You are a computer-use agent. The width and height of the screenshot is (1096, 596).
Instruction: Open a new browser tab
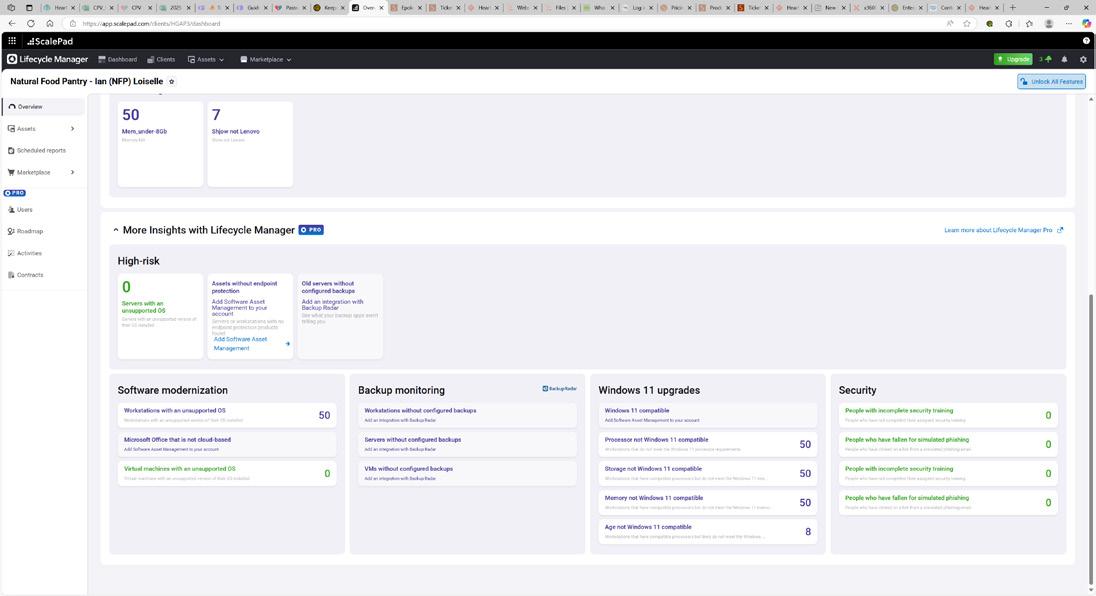[x=1012, y=8]
